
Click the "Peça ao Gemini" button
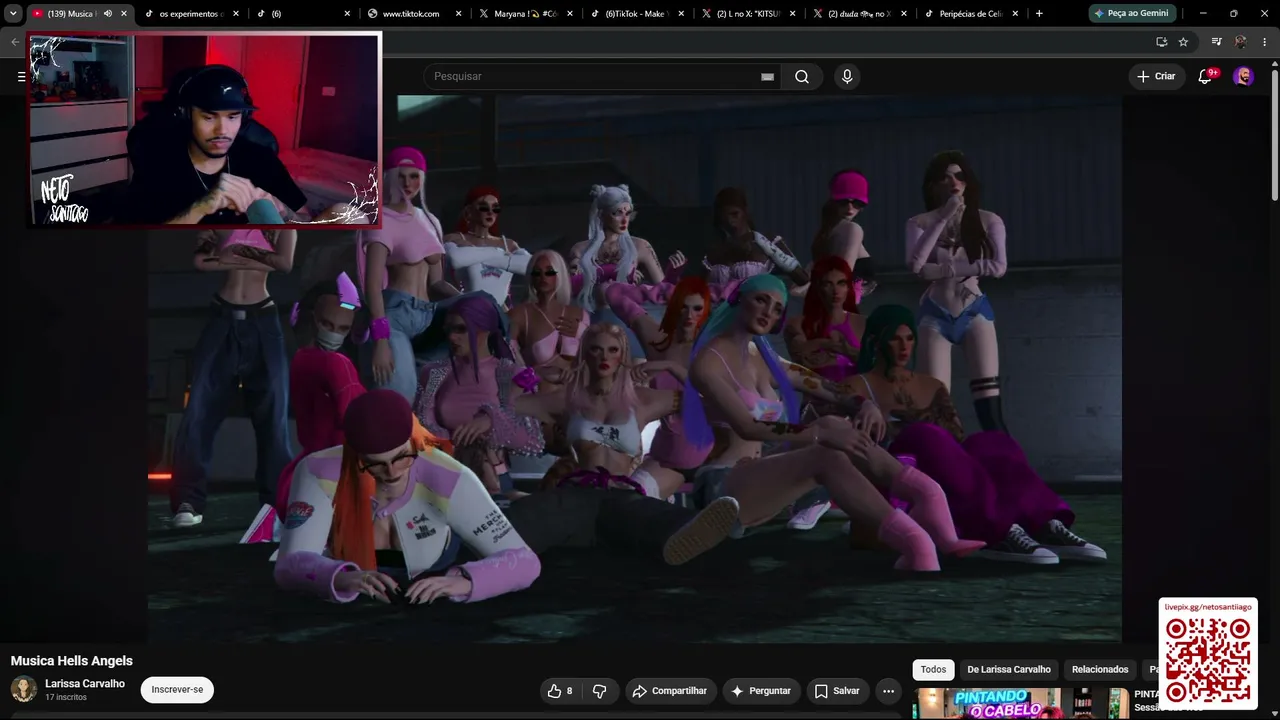coord(1132,13)
